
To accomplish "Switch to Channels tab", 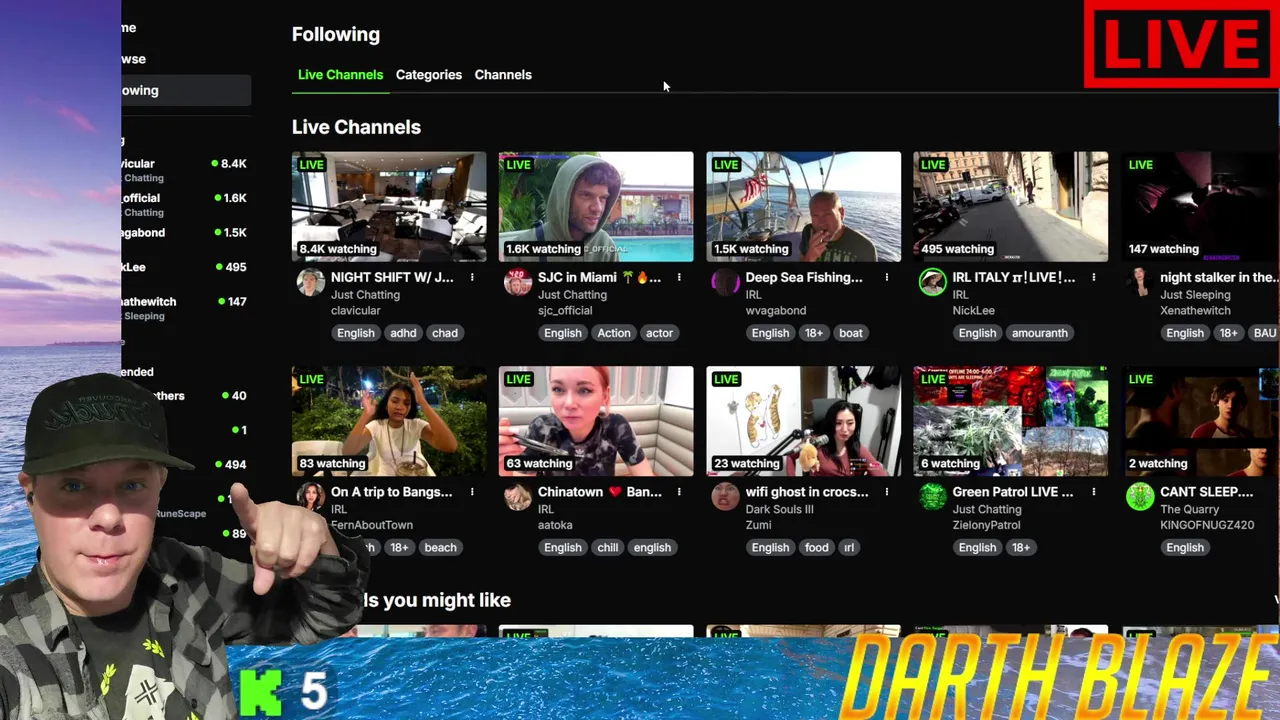I will click(x=503, y=75).
